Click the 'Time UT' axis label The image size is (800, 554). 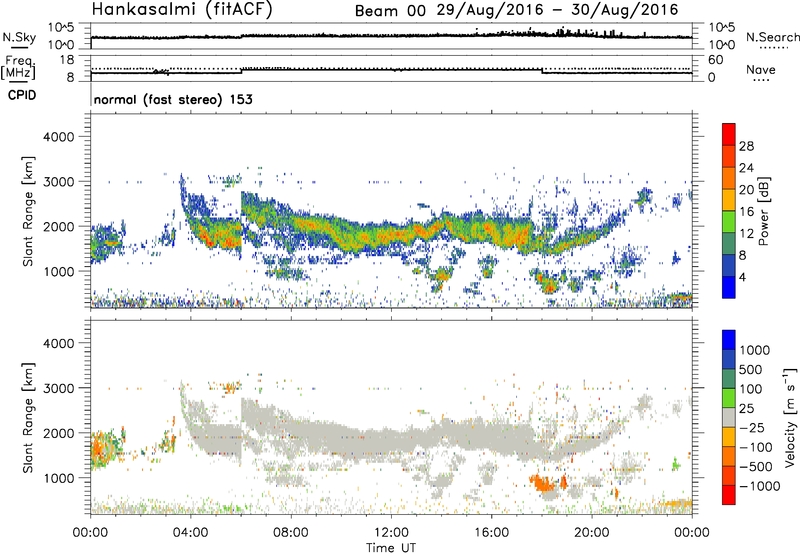coord(391,547)
